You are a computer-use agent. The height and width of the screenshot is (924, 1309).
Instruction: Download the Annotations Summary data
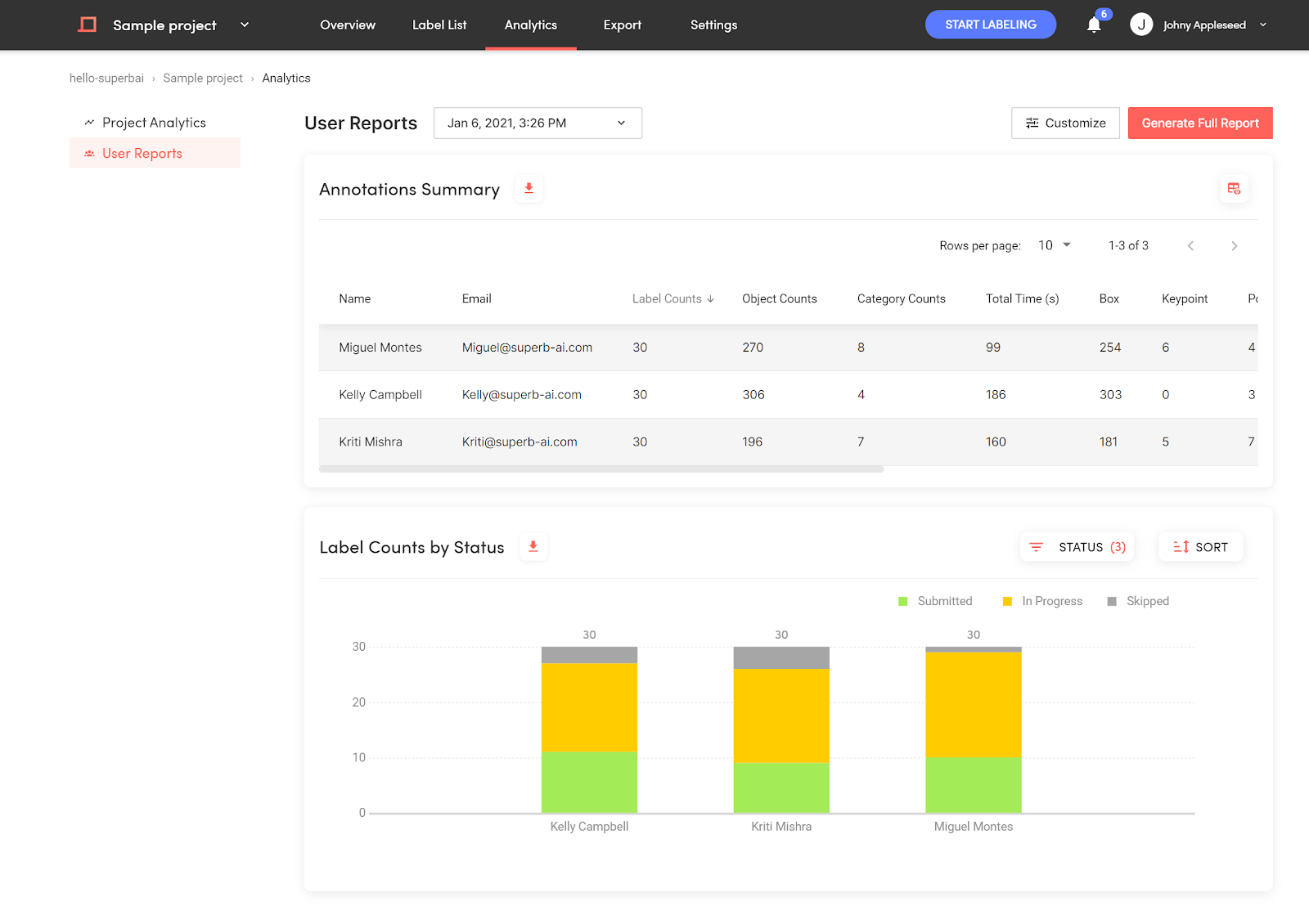(529, 189)
